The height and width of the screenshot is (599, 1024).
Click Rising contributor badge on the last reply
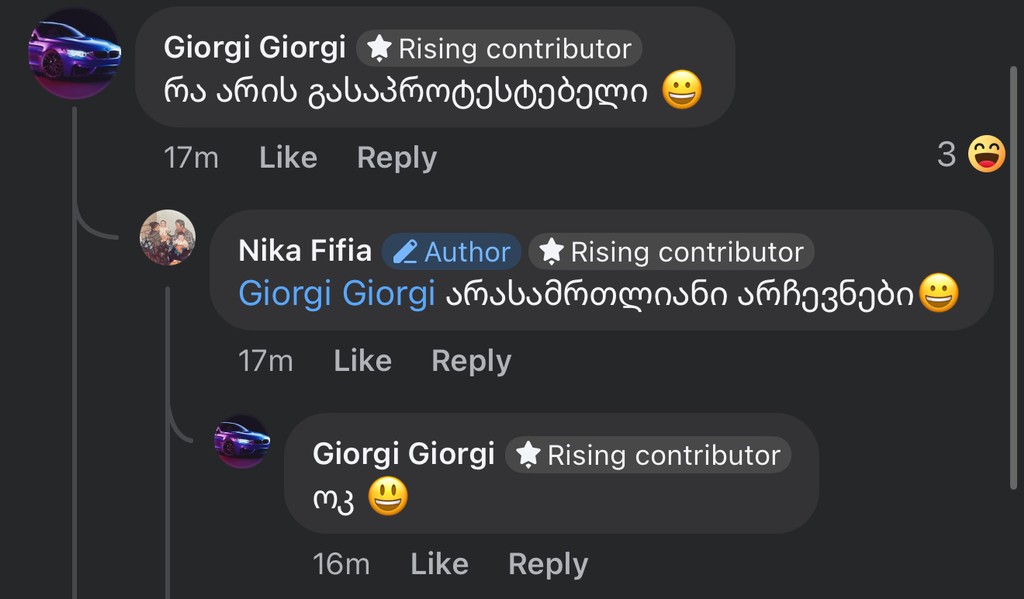(648, 455)
